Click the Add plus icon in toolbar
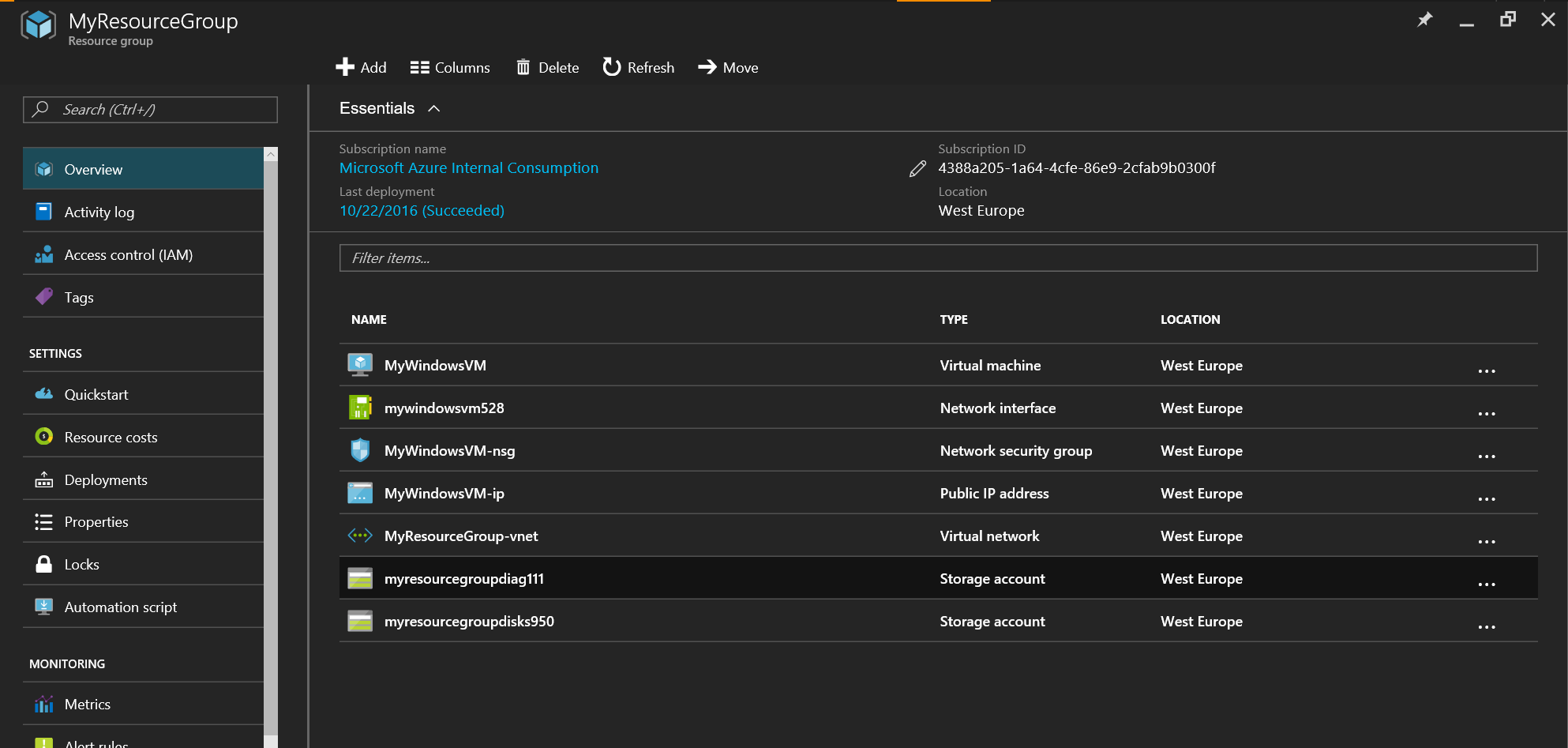The height and width of the screenshot is (748, 1568). click(345, 67)
